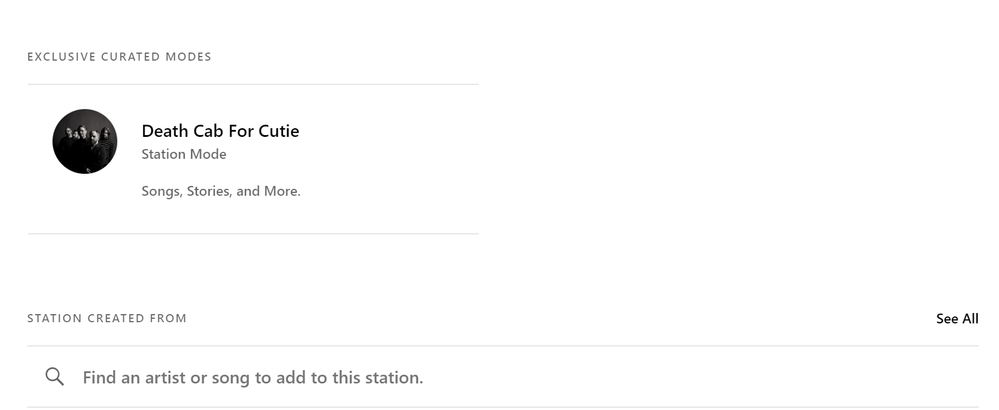Click the Exclusive Curated Modes heading
999x410 pixels.
(x=119, y=57)
